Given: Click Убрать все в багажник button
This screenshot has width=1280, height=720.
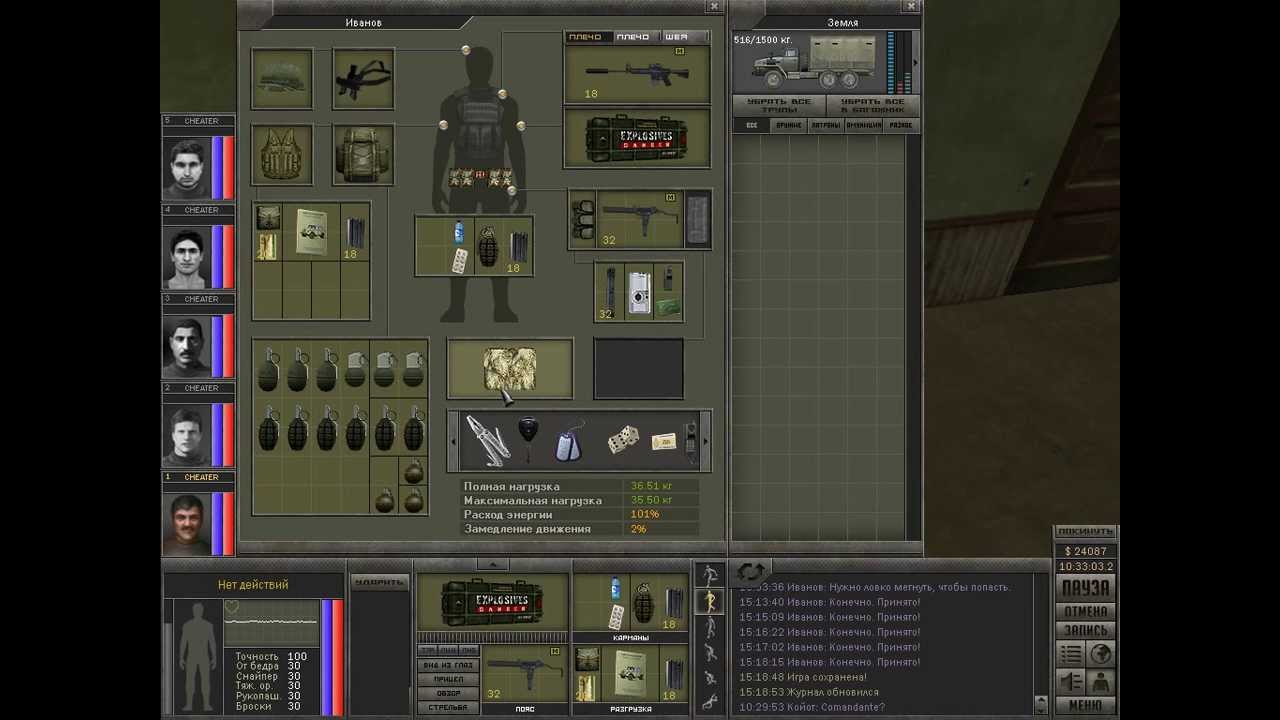Looking at the screenshot, I should [872, 105].
